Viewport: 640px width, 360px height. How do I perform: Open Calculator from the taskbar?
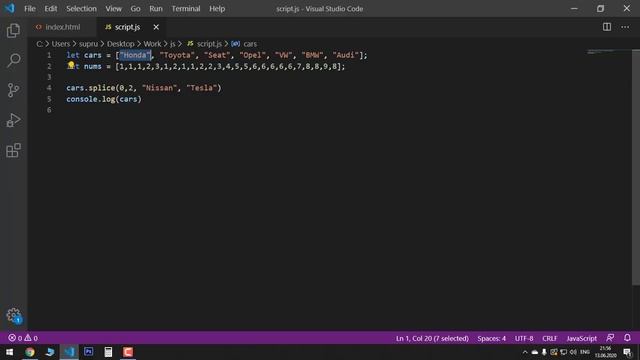click(108, 352)
